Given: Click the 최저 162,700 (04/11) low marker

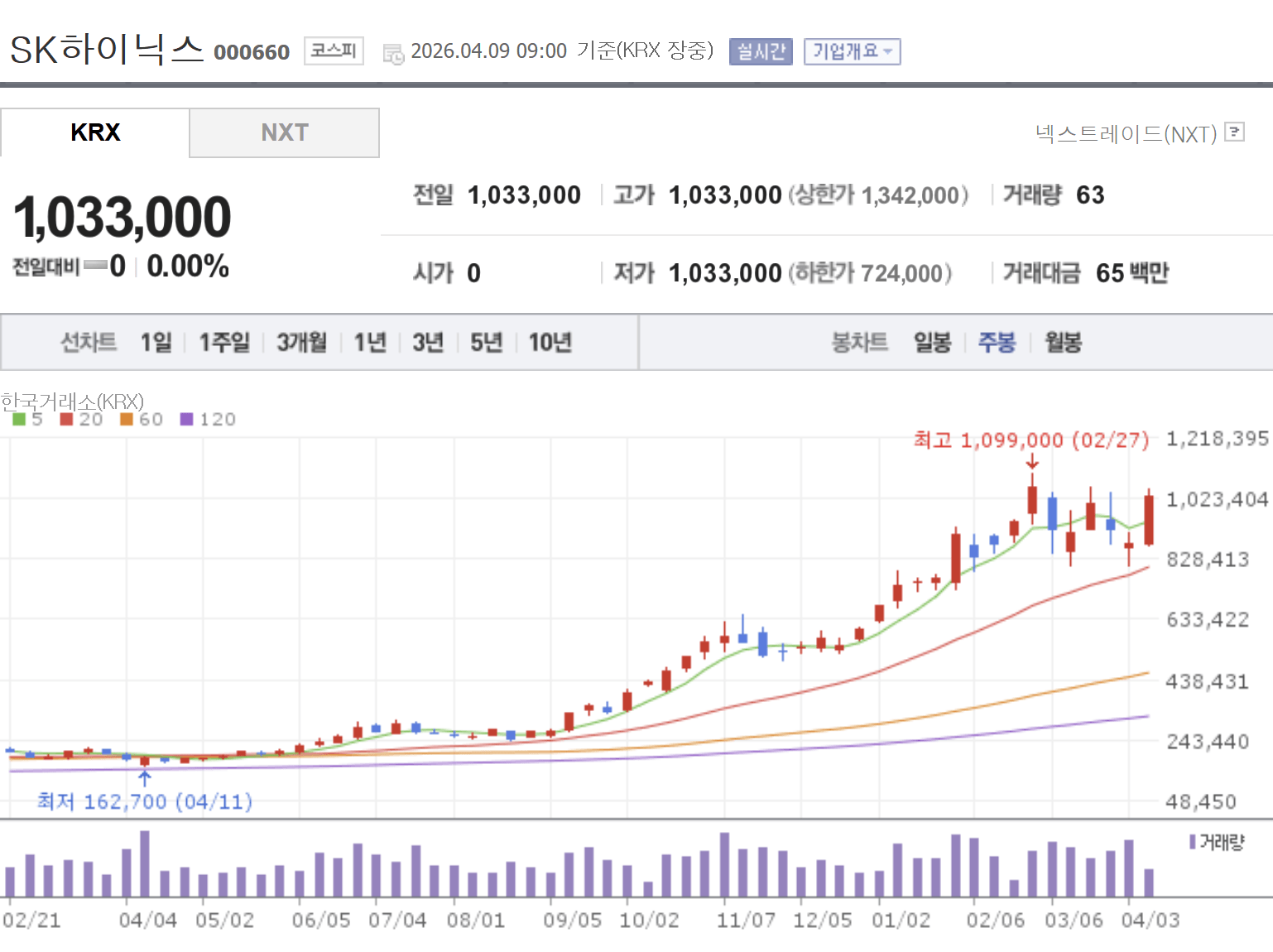Looking at the screenshot, I should point(145,801).
